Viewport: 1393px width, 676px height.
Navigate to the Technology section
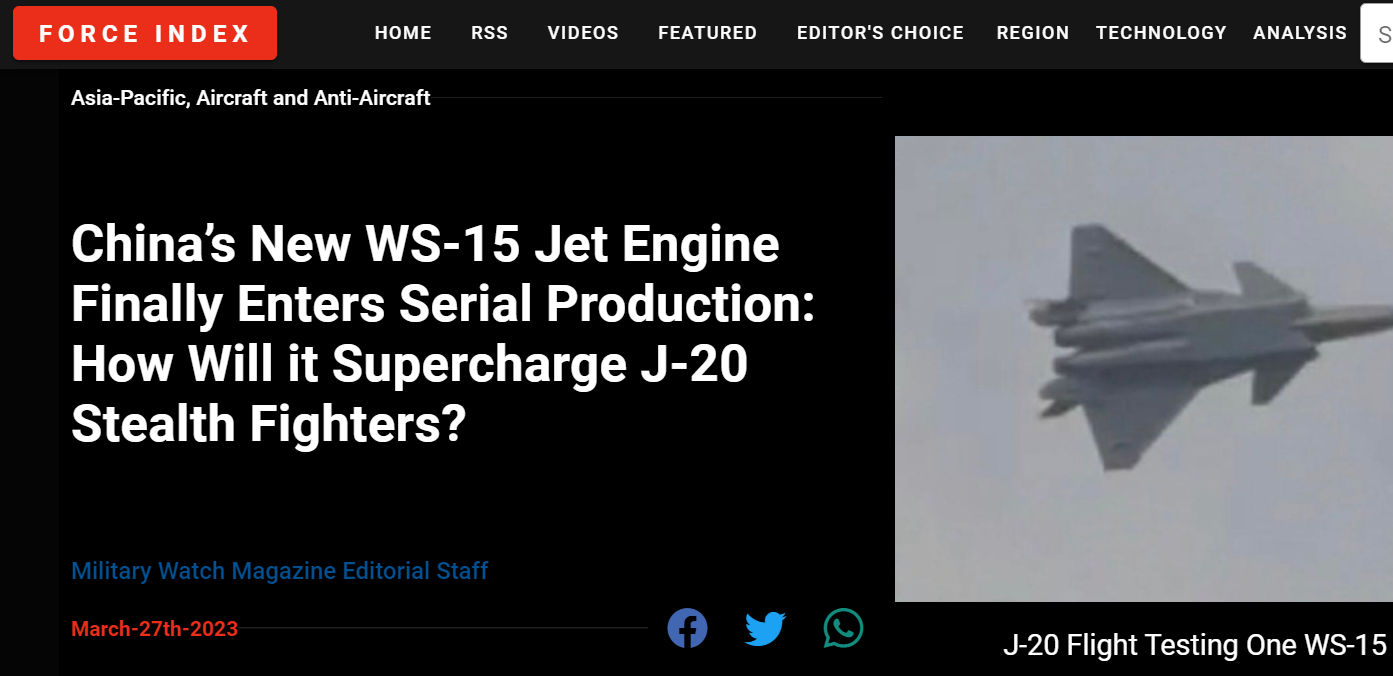(x=1161, y=33)
